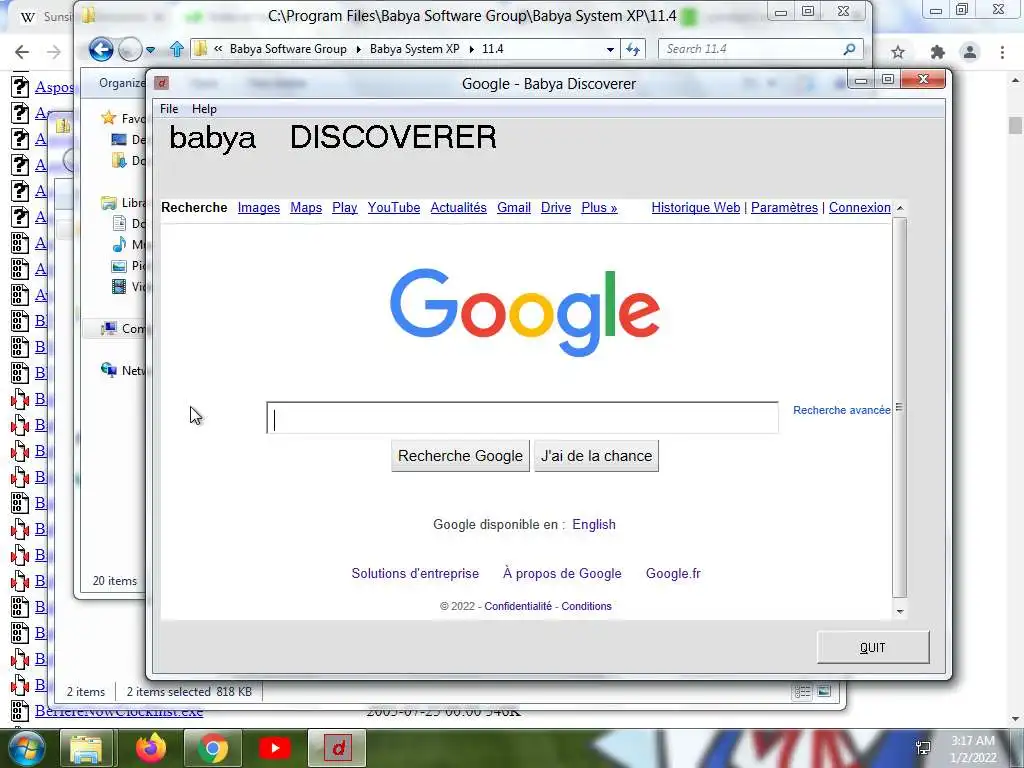Click the Chrome profile avatar icon
1024x768 pixels.
pos(970,52)
